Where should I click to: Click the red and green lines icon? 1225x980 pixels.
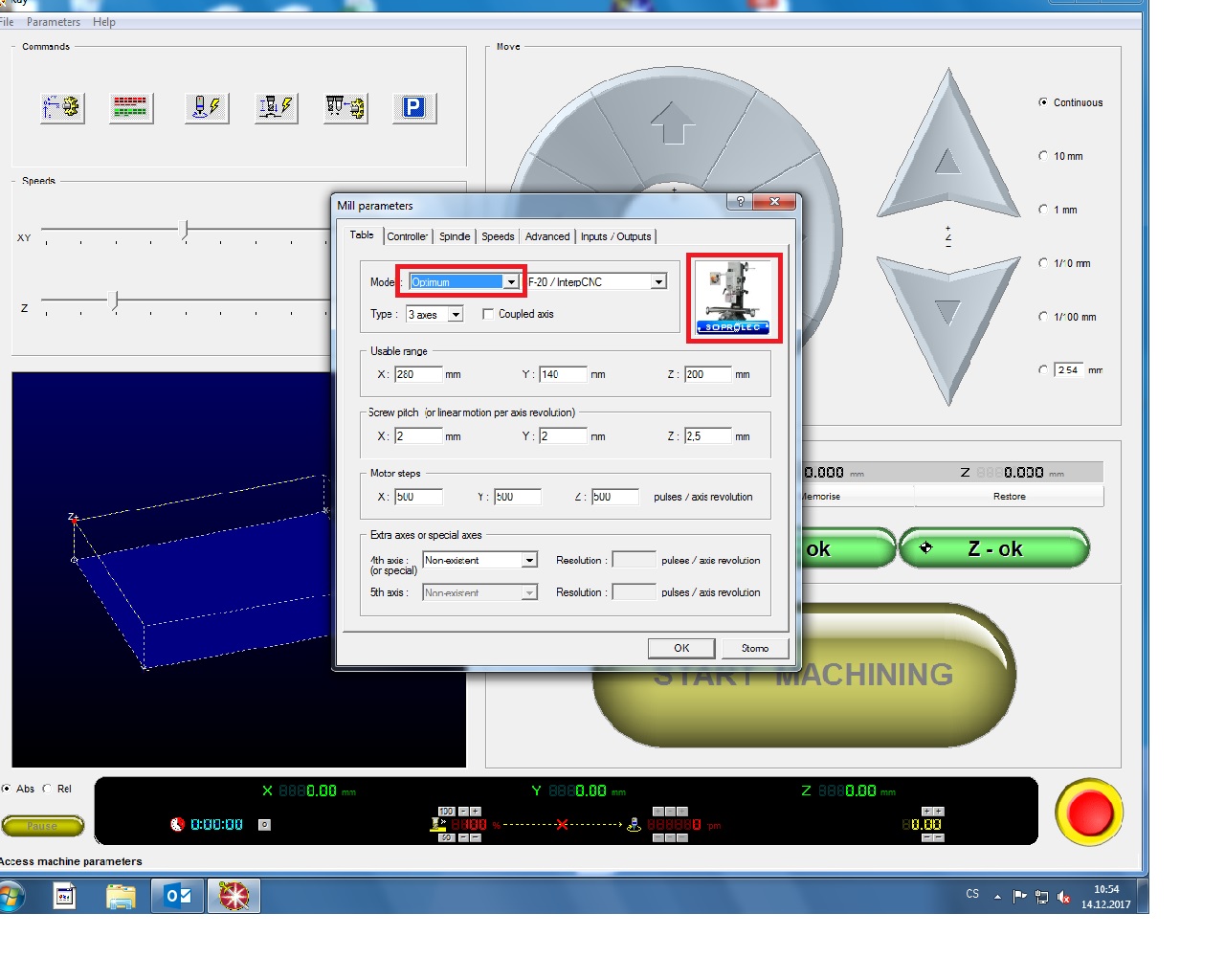point(130,107)
